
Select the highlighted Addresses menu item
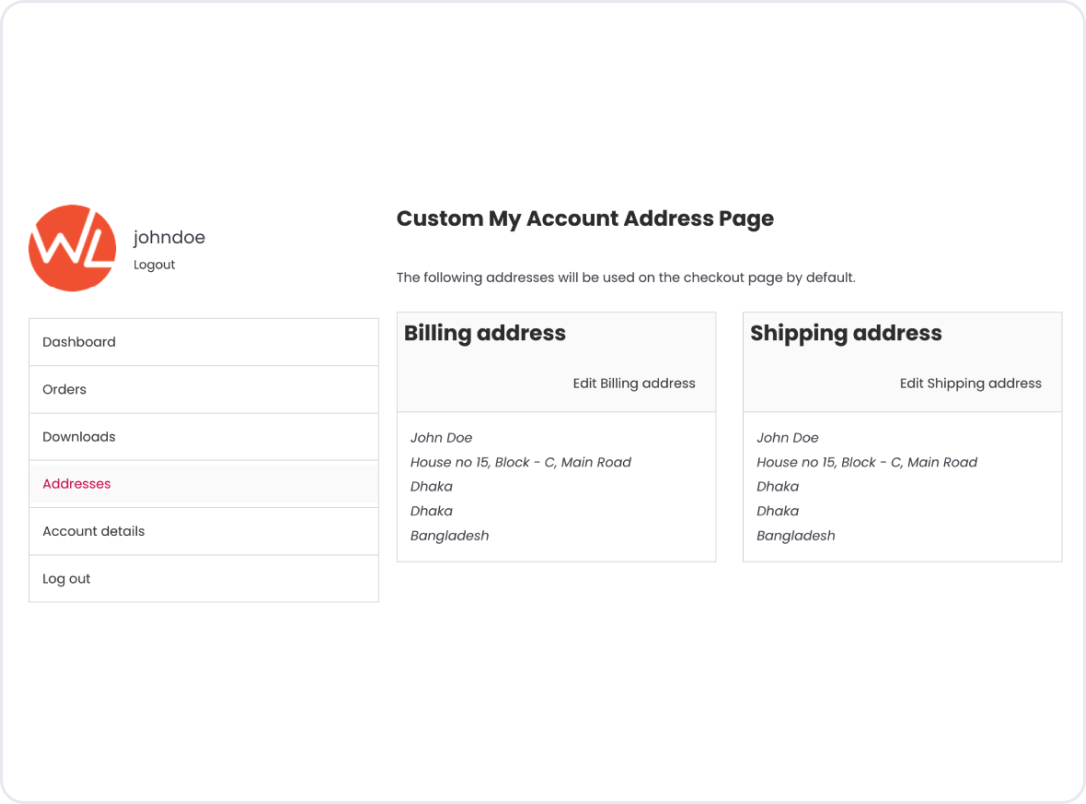tap(77, 484)
